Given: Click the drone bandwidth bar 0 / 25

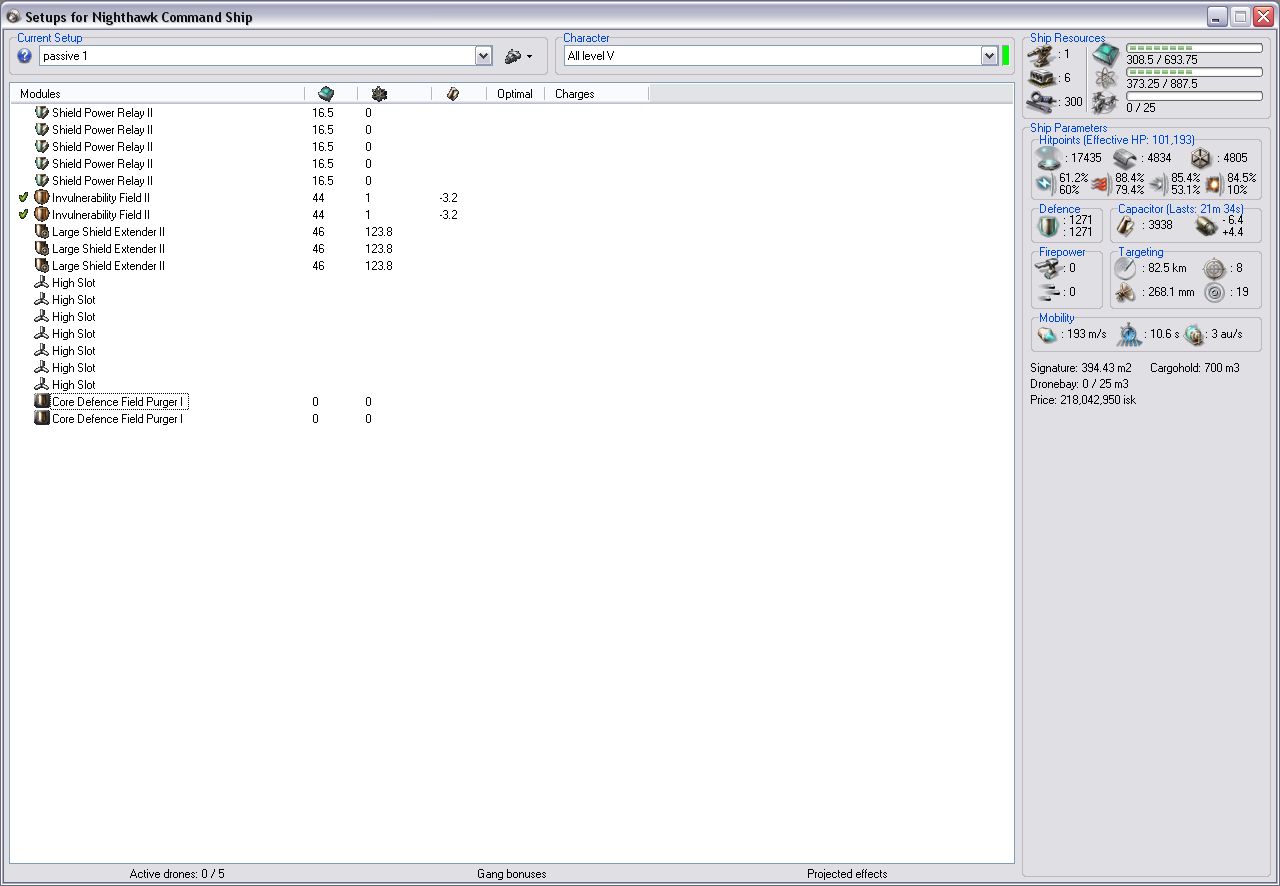Looking at the screenshot, I should 1194,96.
